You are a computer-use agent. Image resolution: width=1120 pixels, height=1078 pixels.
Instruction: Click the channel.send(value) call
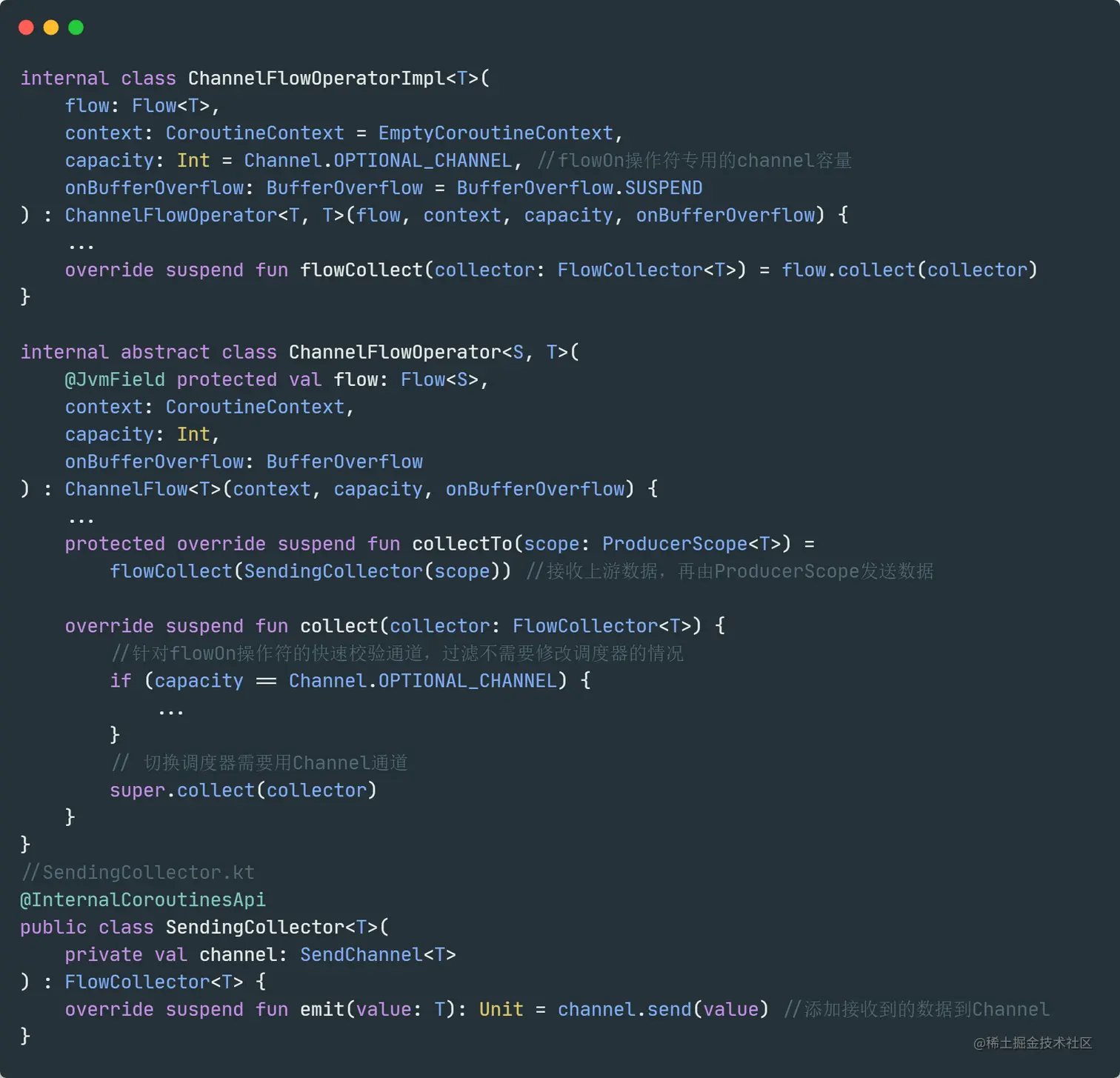pyautogui.click(x=663, y=1011)
